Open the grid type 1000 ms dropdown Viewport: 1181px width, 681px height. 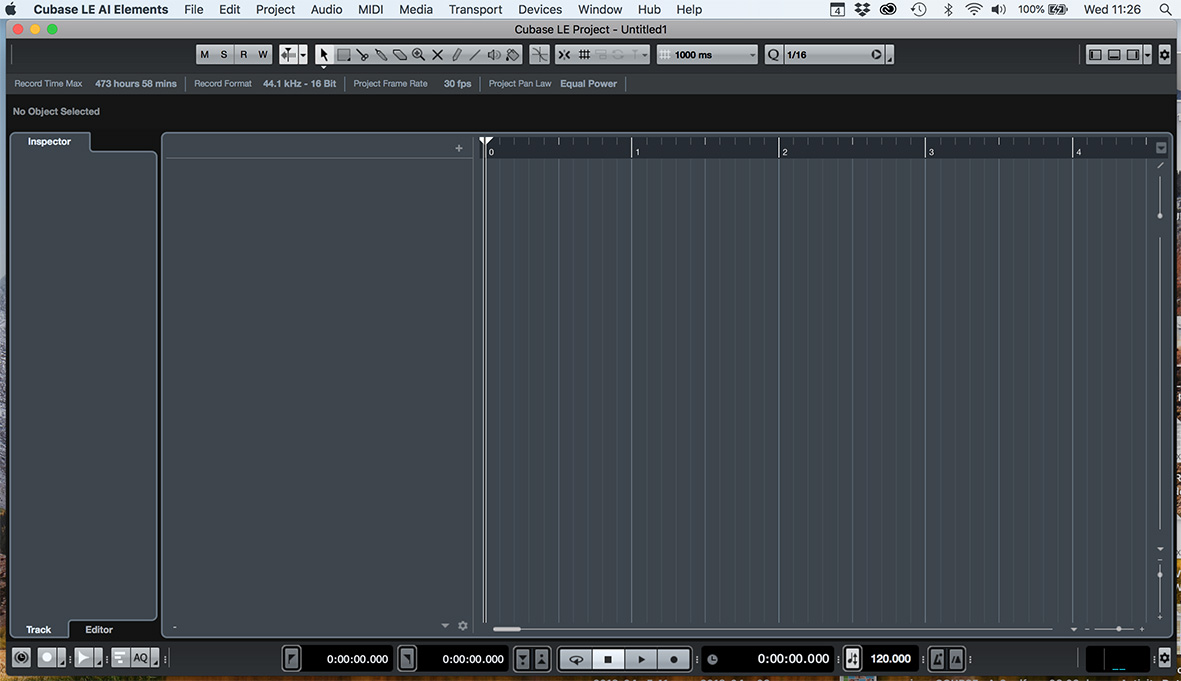(707, 54)
